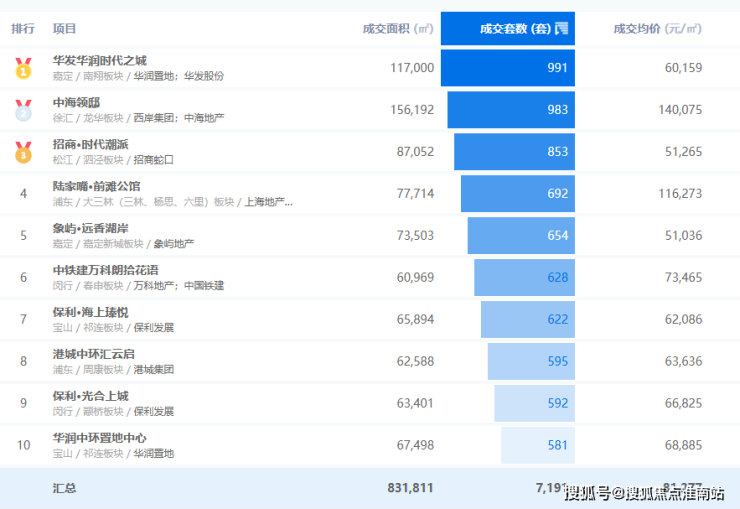Click subtitle 松江 / 泗泾板块 / 招商蛇口

113,160
